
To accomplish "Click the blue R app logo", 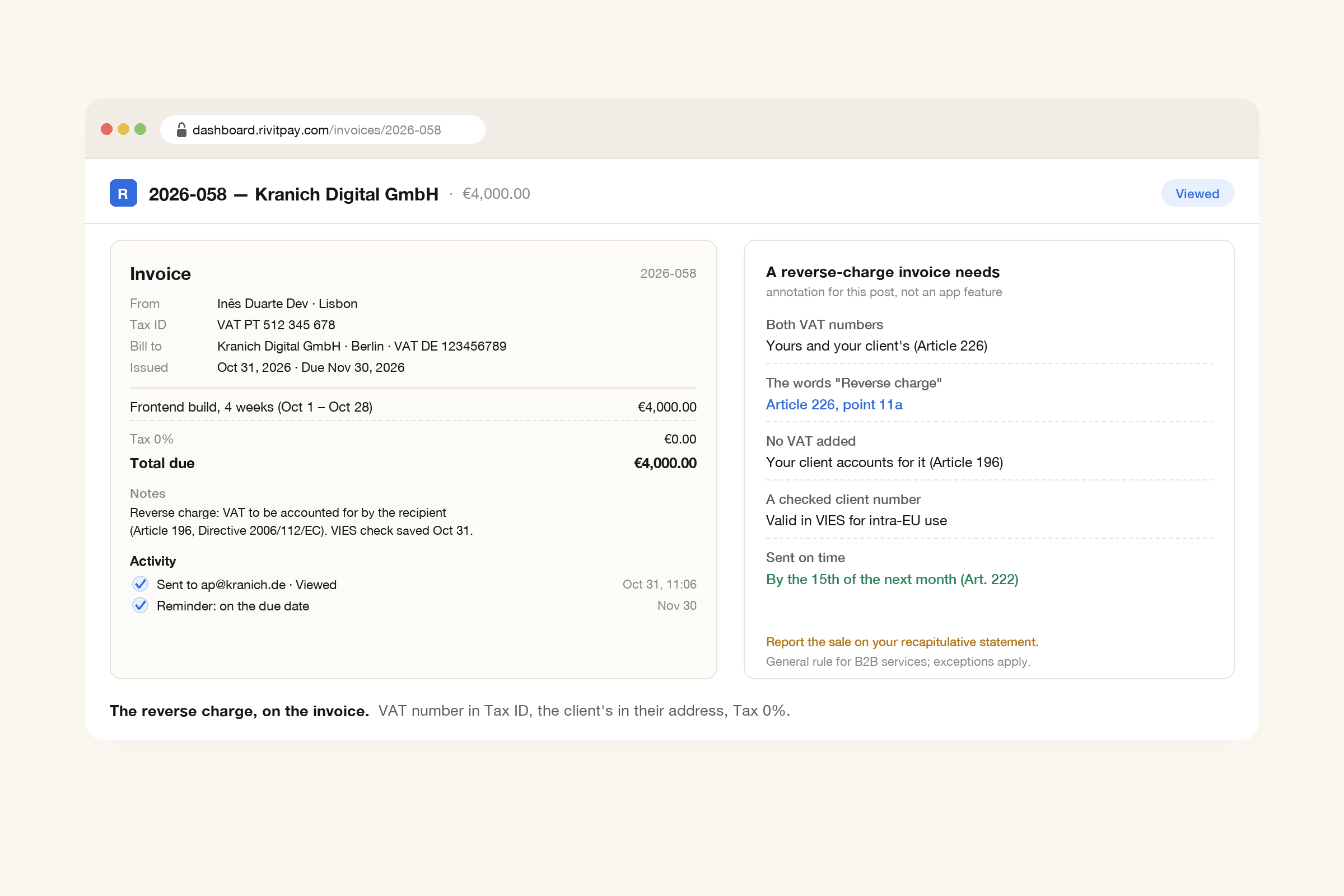I will (123, 193).
